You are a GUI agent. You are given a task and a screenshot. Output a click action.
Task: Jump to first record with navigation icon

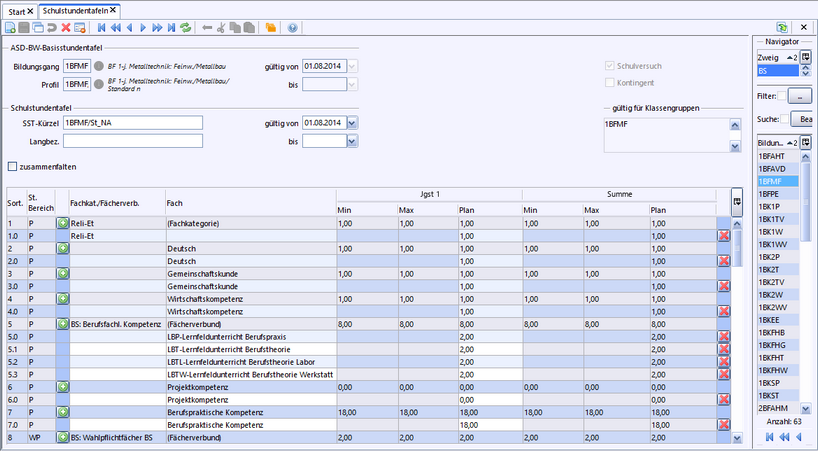101,28
